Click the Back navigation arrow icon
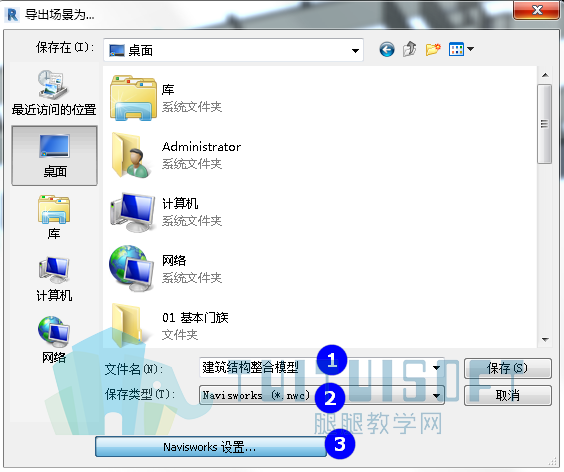The width and height of the screenshot is (564, 472). pos(387,50)
